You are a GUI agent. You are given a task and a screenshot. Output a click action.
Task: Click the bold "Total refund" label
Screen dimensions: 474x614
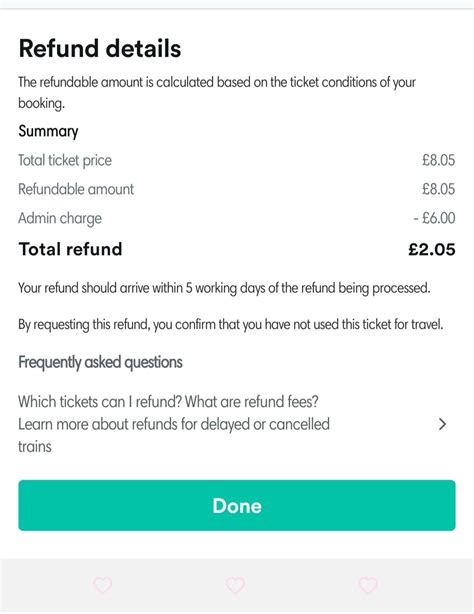click(71, 249)
